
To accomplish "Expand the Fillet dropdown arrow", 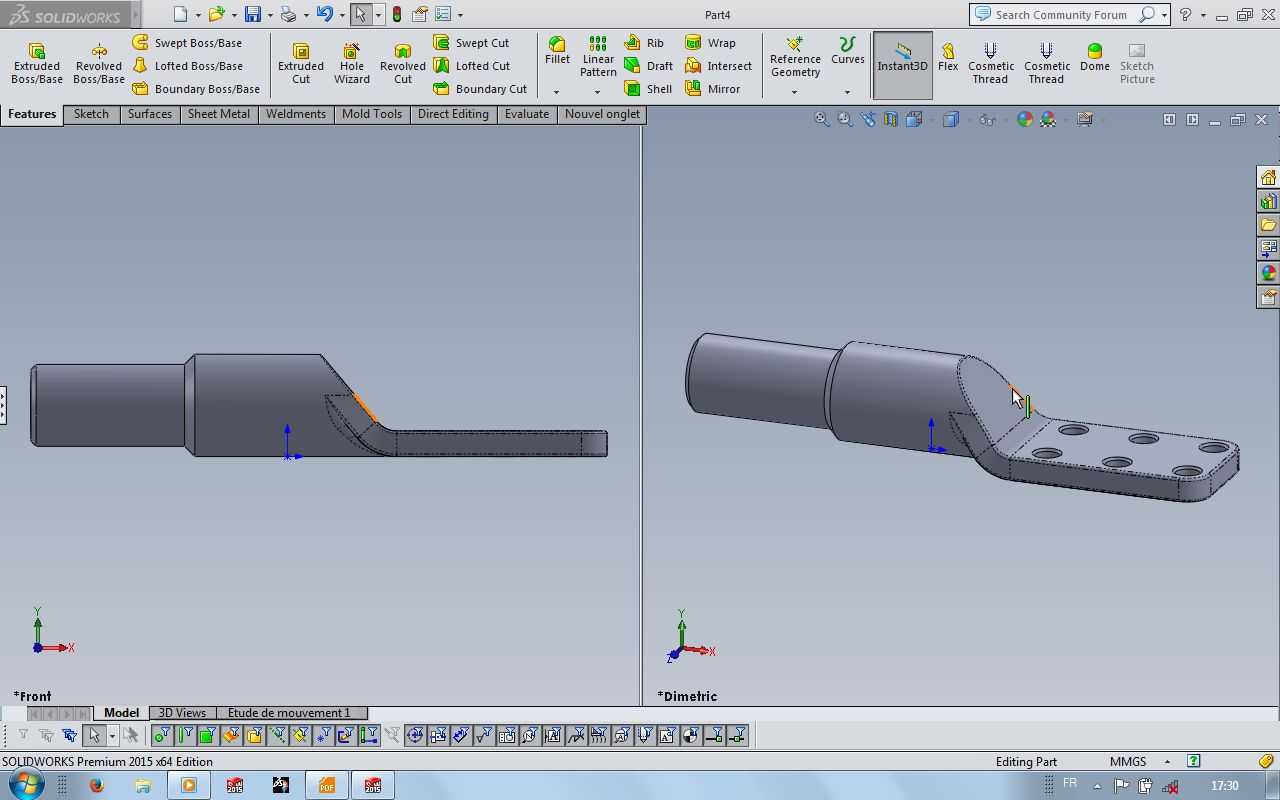I will [557, 92].
